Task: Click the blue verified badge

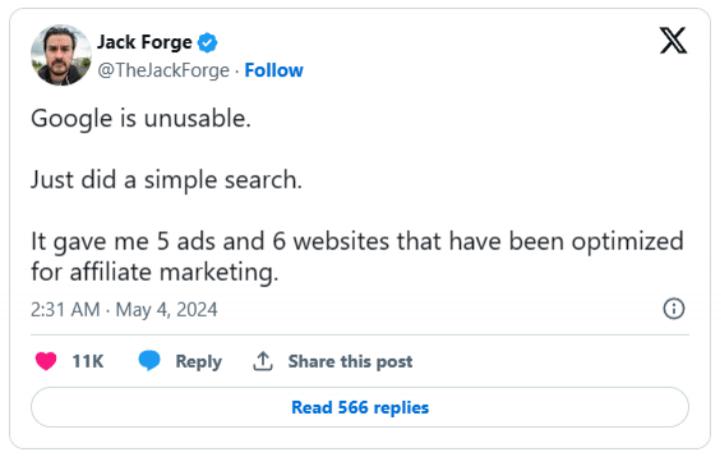Action: 207,42
